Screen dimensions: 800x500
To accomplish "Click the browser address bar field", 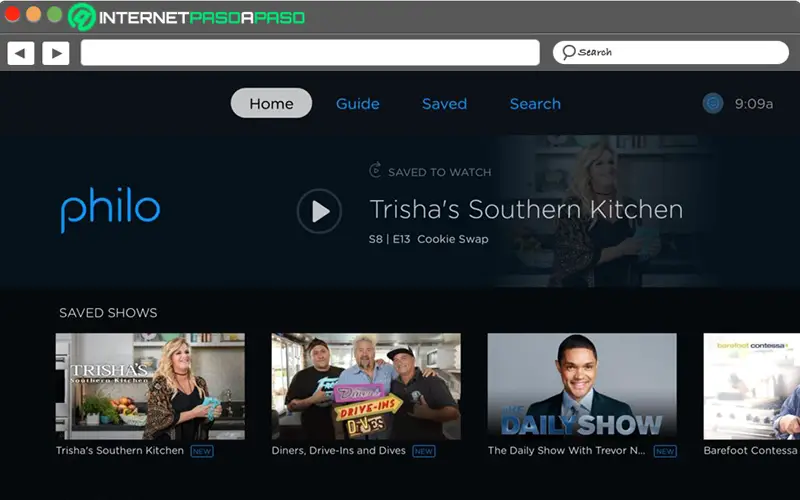I will [x=310, y=53].
